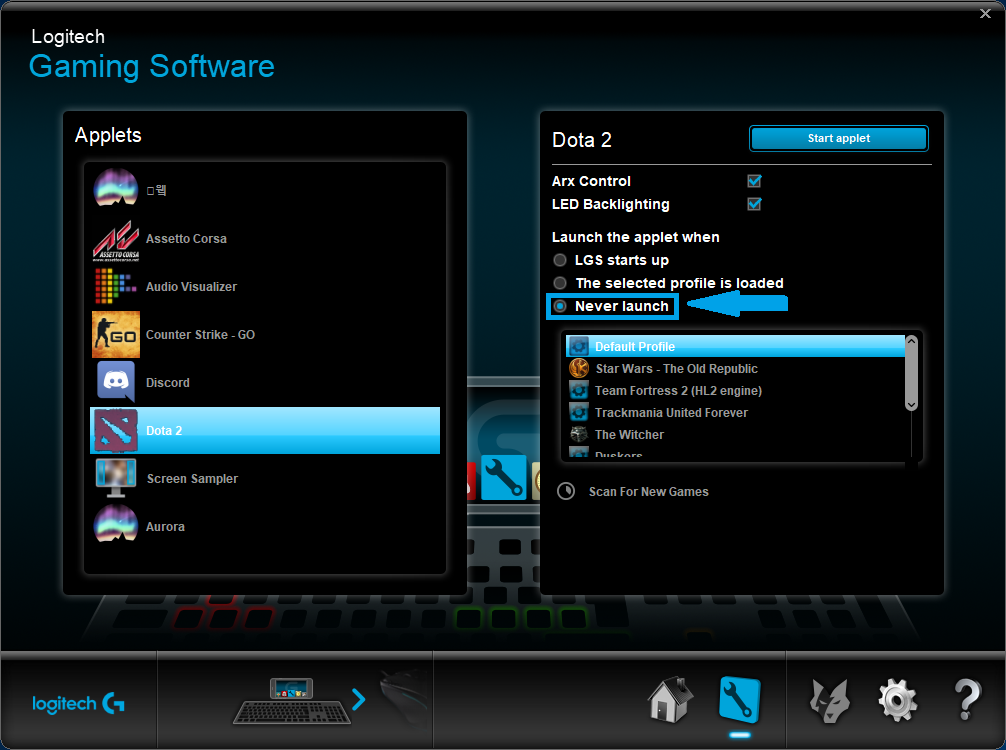Select the Dota 2 applet icon
The height and width of the screenshot is (750, 1006).
[x=115, y=430]
